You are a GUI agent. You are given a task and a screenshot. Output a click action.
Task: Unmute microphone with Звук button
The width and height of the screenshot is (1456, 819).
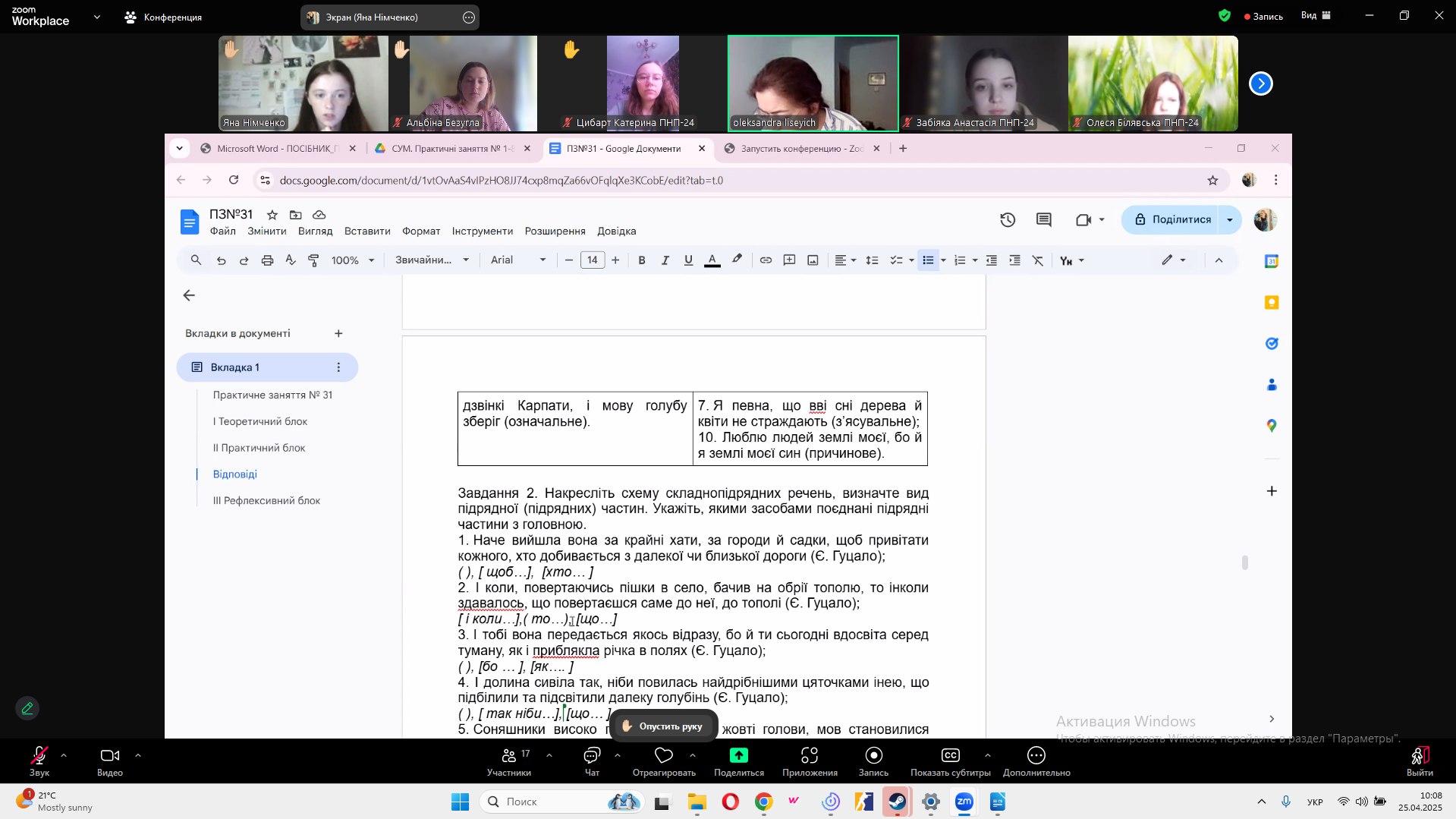coord(39,761)
